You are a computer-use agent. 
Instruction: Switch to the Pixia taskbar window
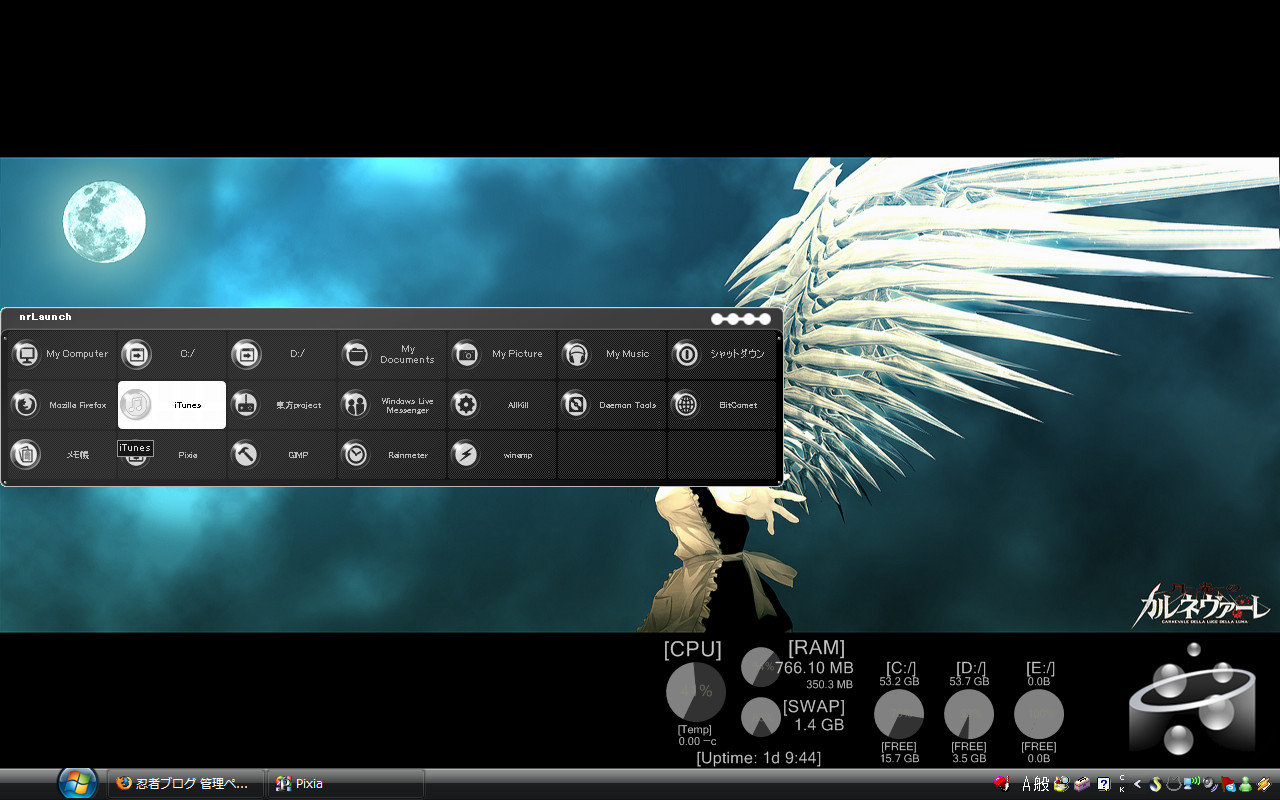click(x=346, y=784)
